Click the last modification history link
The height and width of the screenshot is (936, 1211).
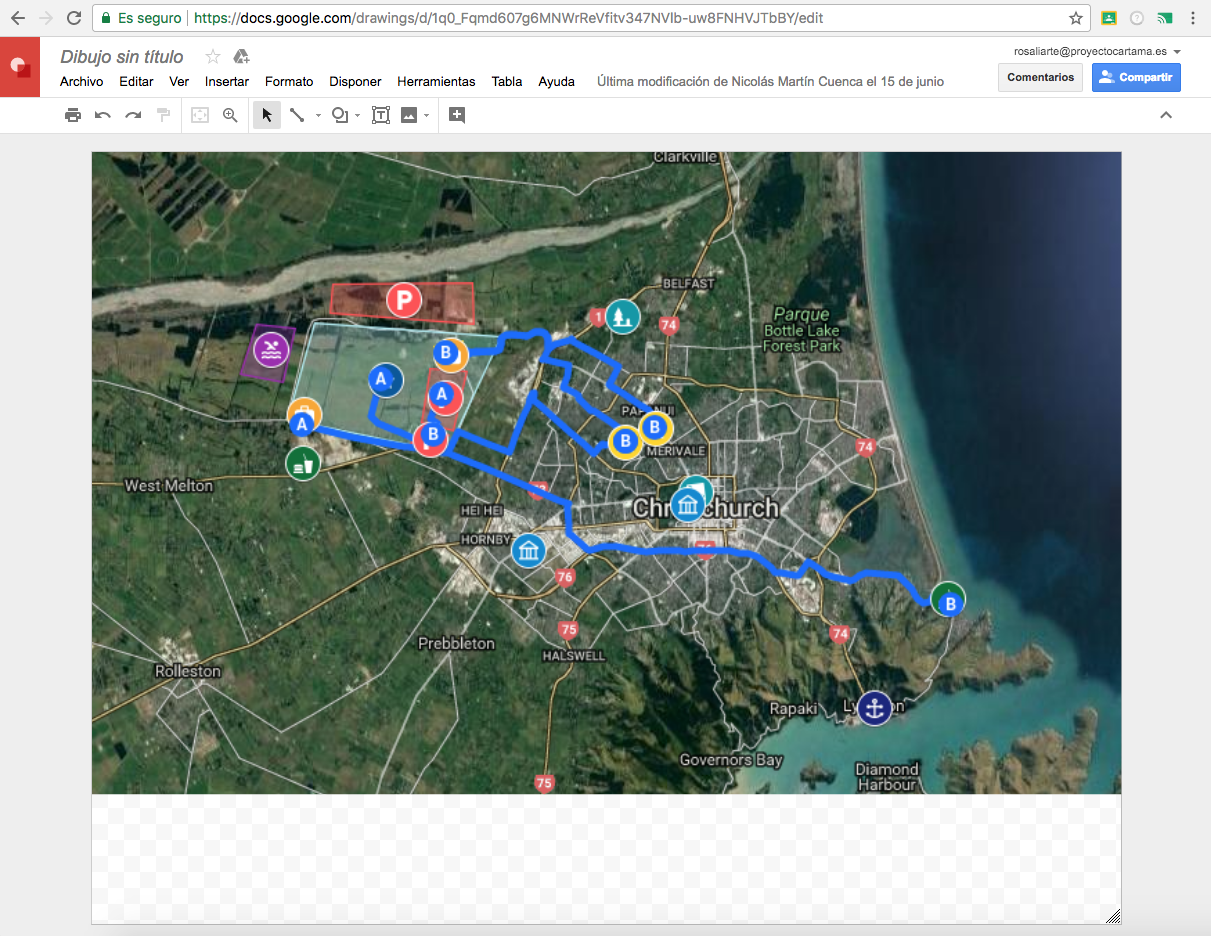770,82
